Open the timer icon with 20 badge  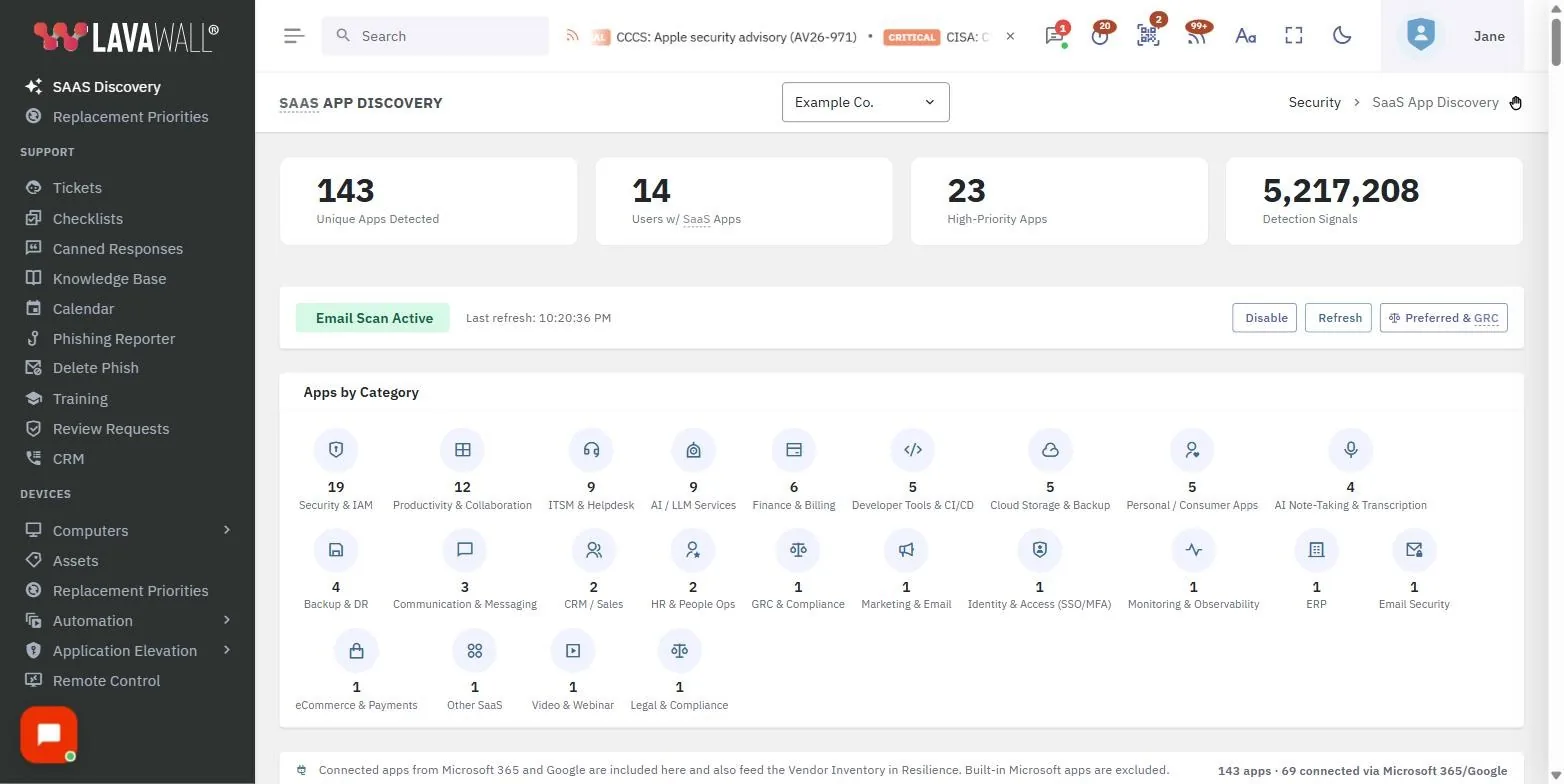[x=1100, y=36]
